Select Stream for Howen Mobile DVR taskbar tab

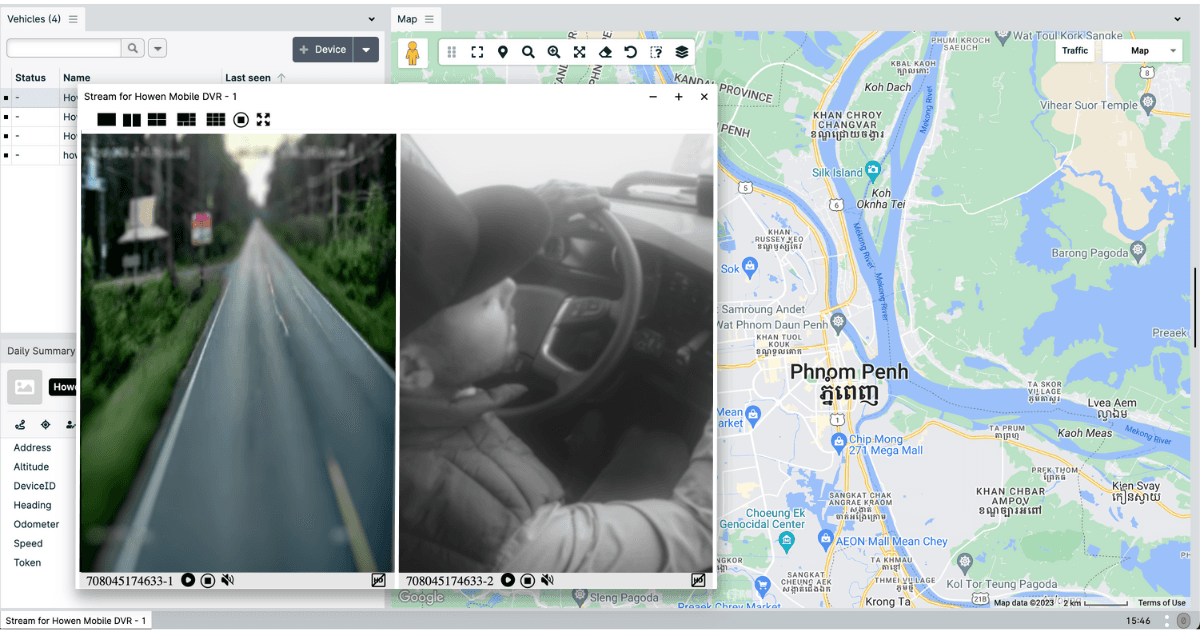[x=76, y=619]
